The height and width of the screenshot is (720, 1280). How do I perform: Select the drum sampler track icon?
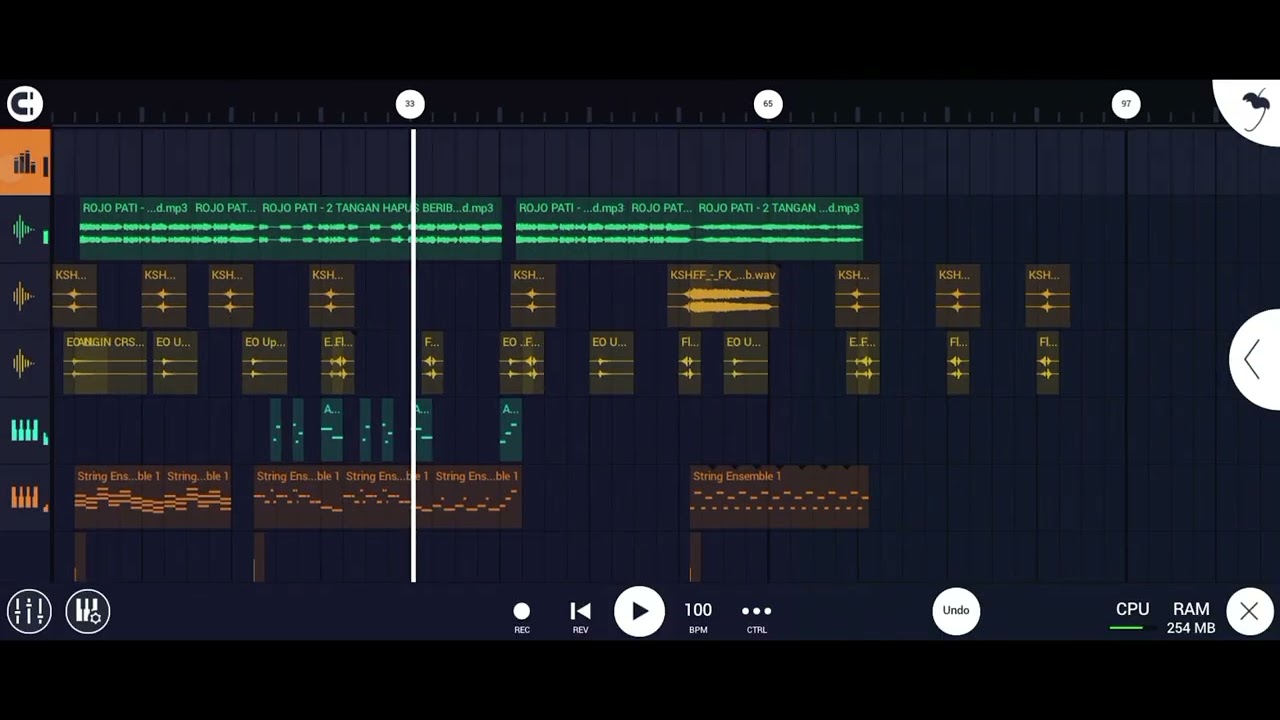pyautogui.click(x=25, y=162)
